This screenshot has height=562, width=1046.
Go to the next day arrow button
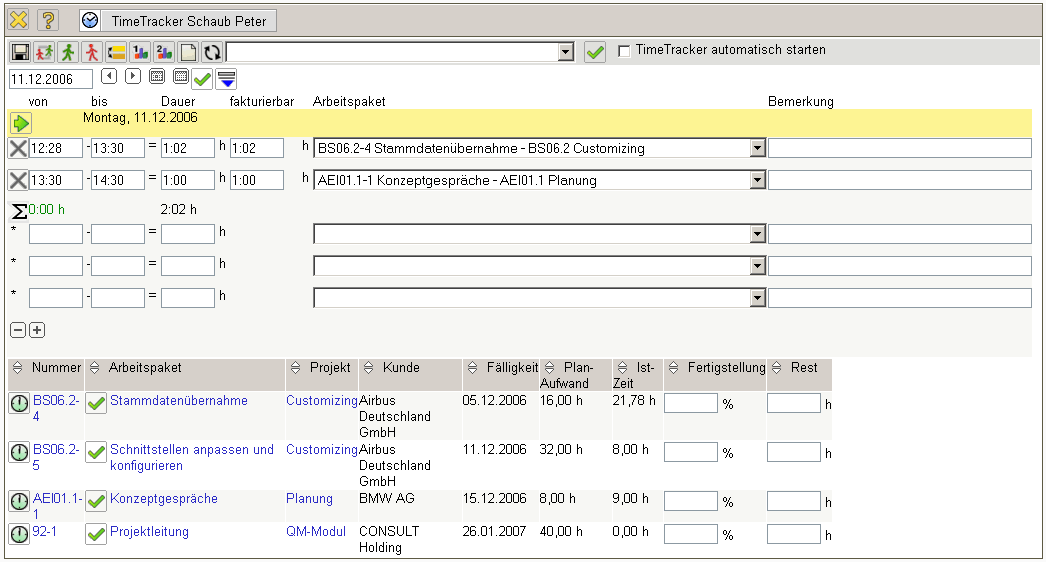pyautogui.click(x=132, y=76)
